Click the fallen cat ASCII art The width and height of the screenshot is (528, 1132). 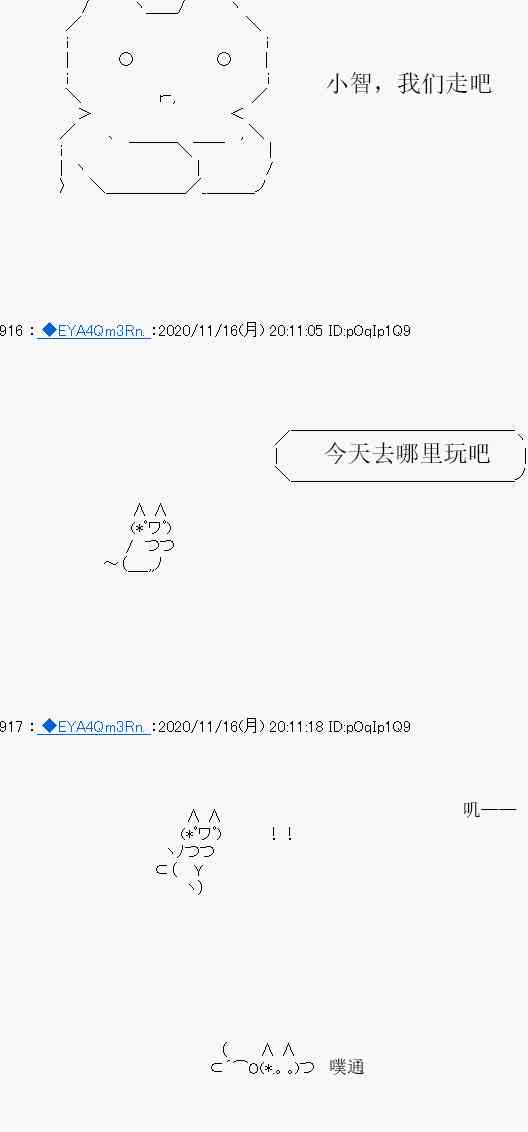(262, 1059)
